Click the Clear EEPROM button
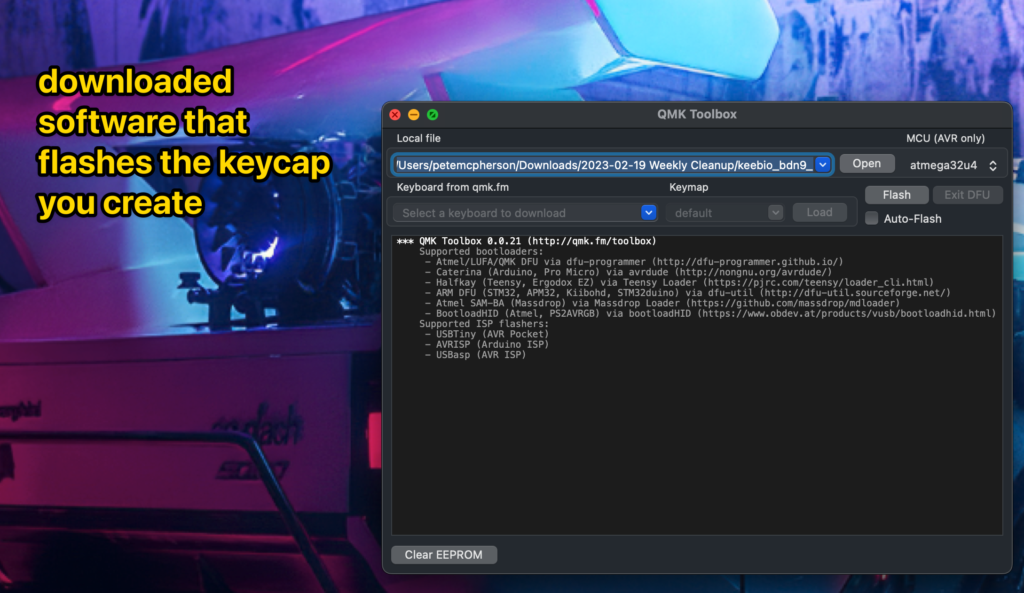The height and width of the screenshot is (593, 1024). pyautogui.click(x=443, y=554)
